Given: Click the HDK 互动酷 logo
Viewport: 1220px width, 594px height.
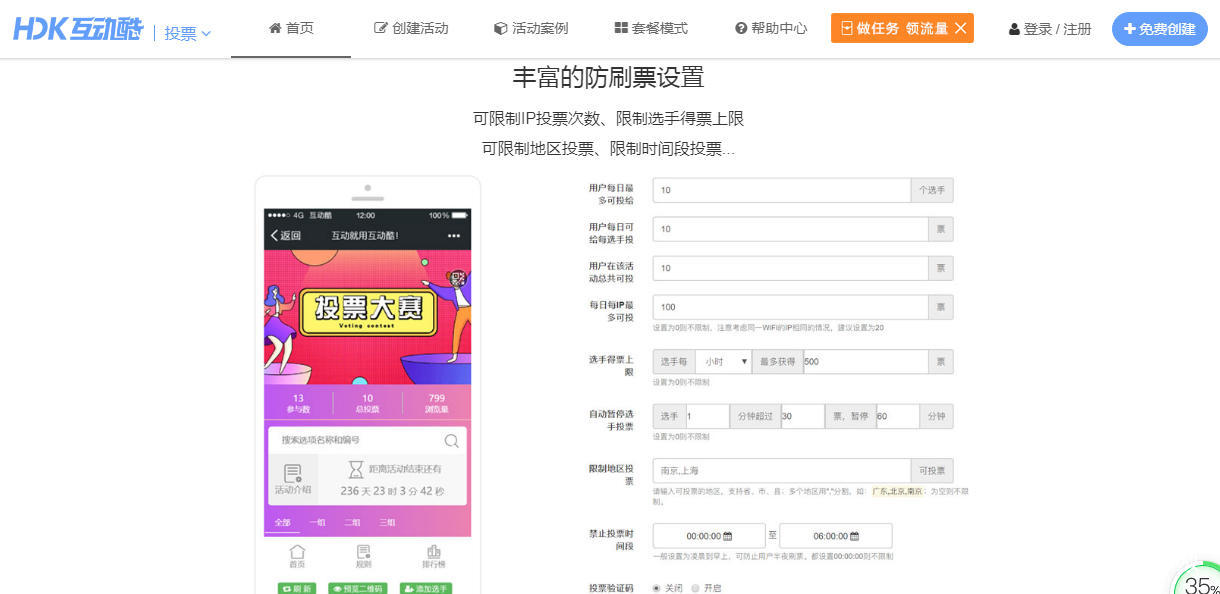Looking at the screenshot, I should (x=78, y=30).
